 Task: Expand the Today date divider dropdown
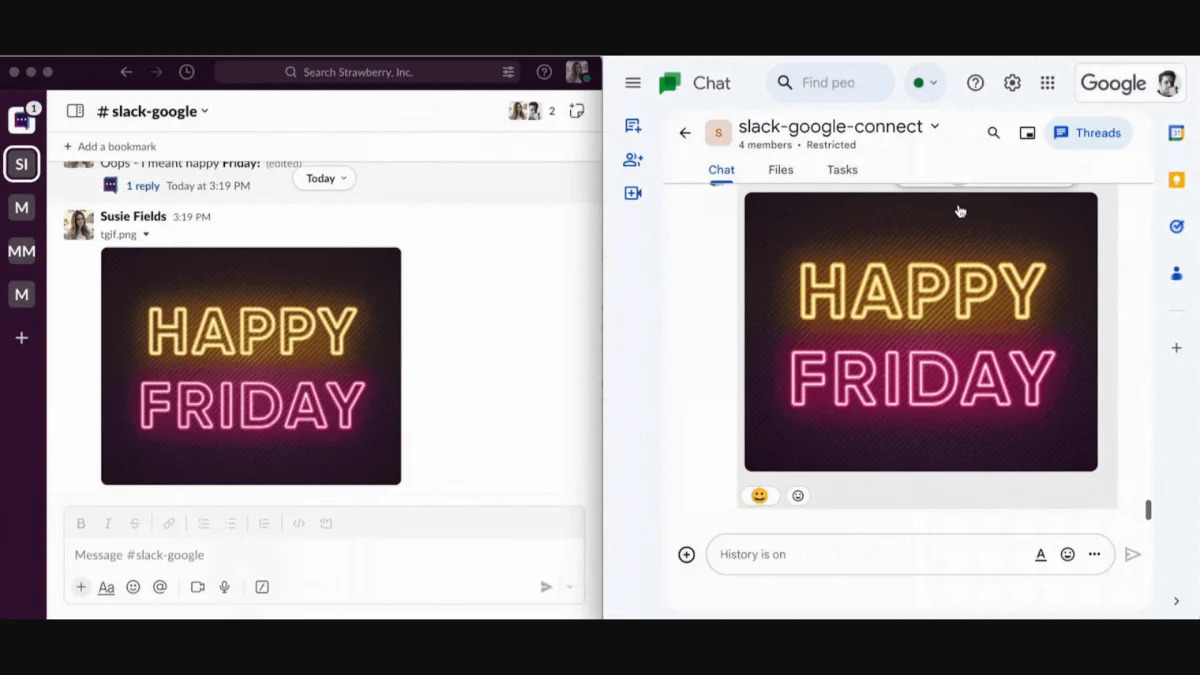[323, 178]
